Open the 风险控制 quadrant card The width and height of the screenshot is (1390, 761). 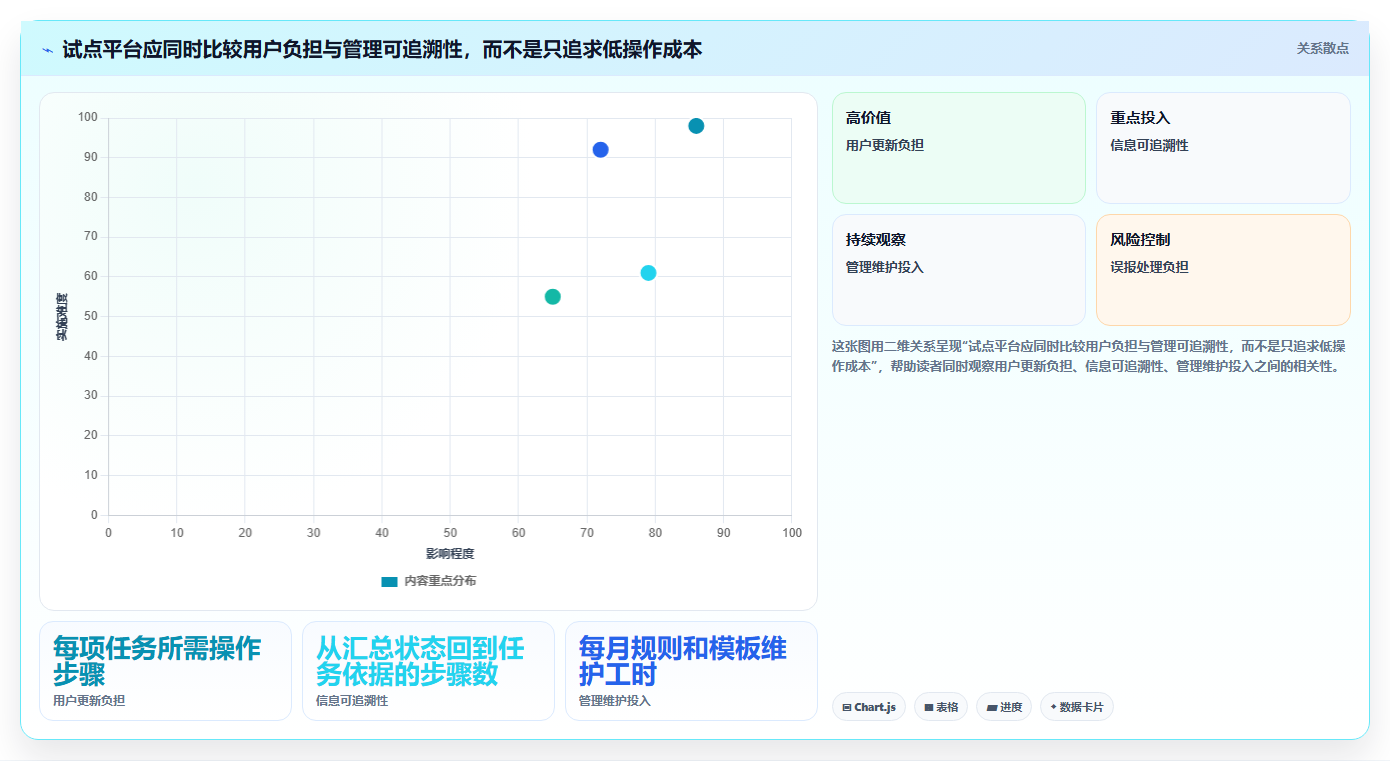click(x=1223, y=270)
